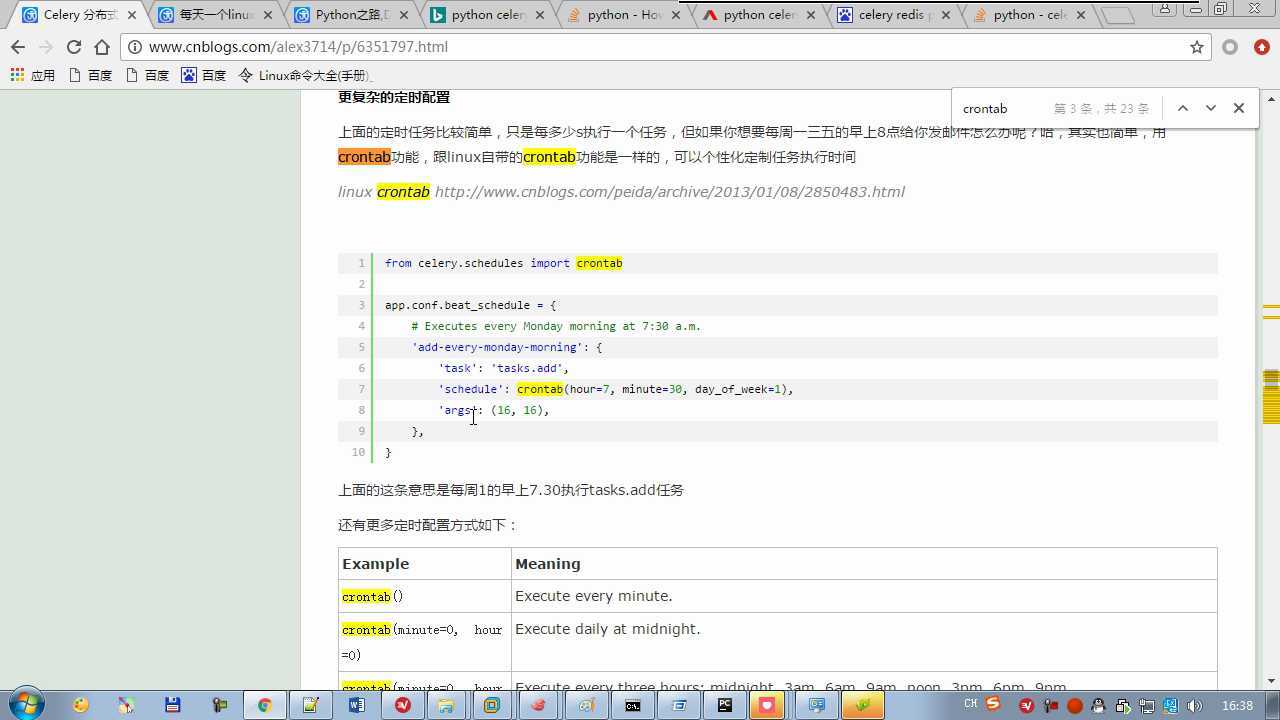Close the Celery 分布式 tab
The height and width of the screenshot is (720, 1280).
click(132, 15)
